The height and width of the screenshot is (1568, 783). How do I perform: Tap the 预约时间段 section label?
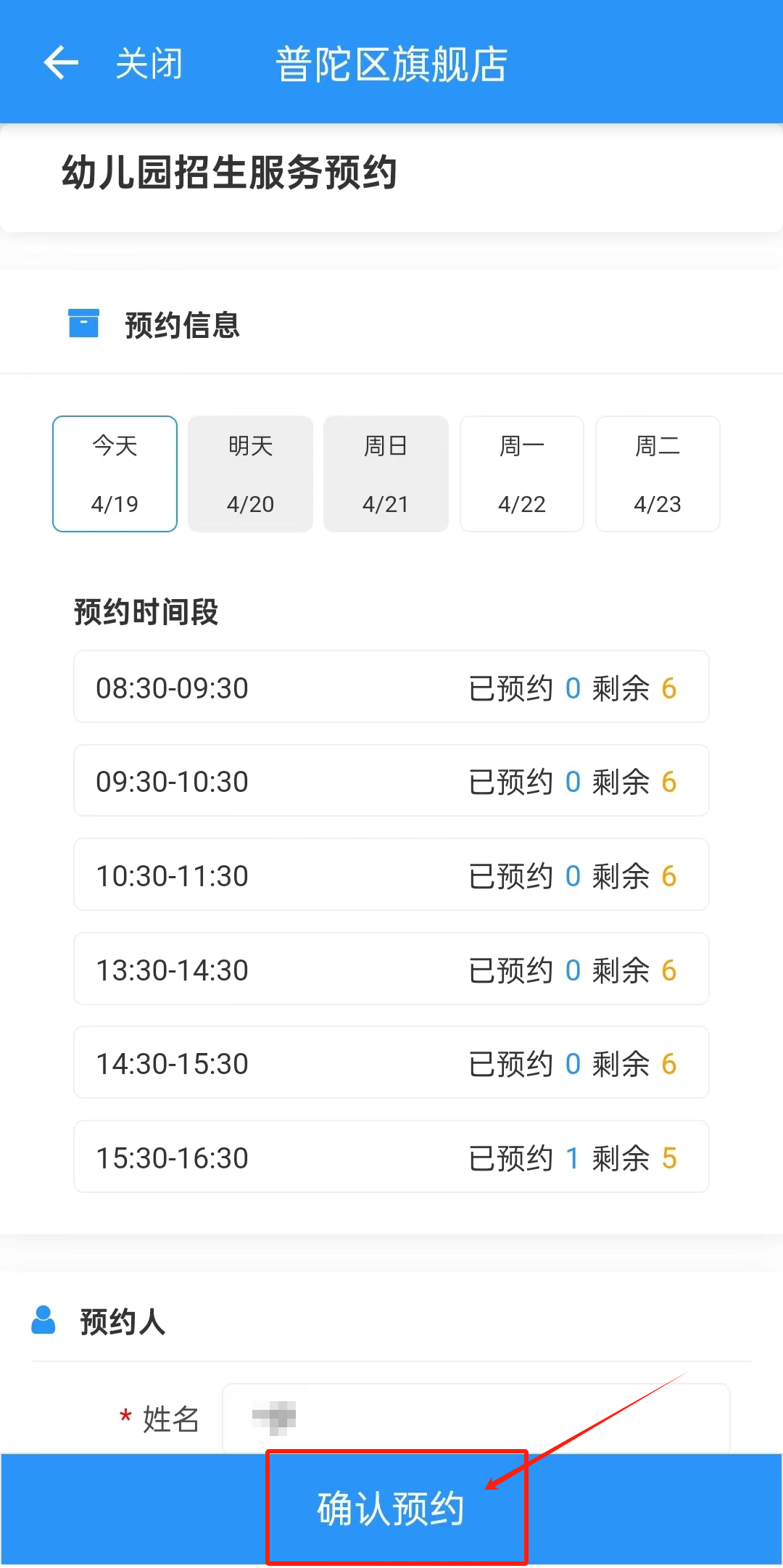146,611
